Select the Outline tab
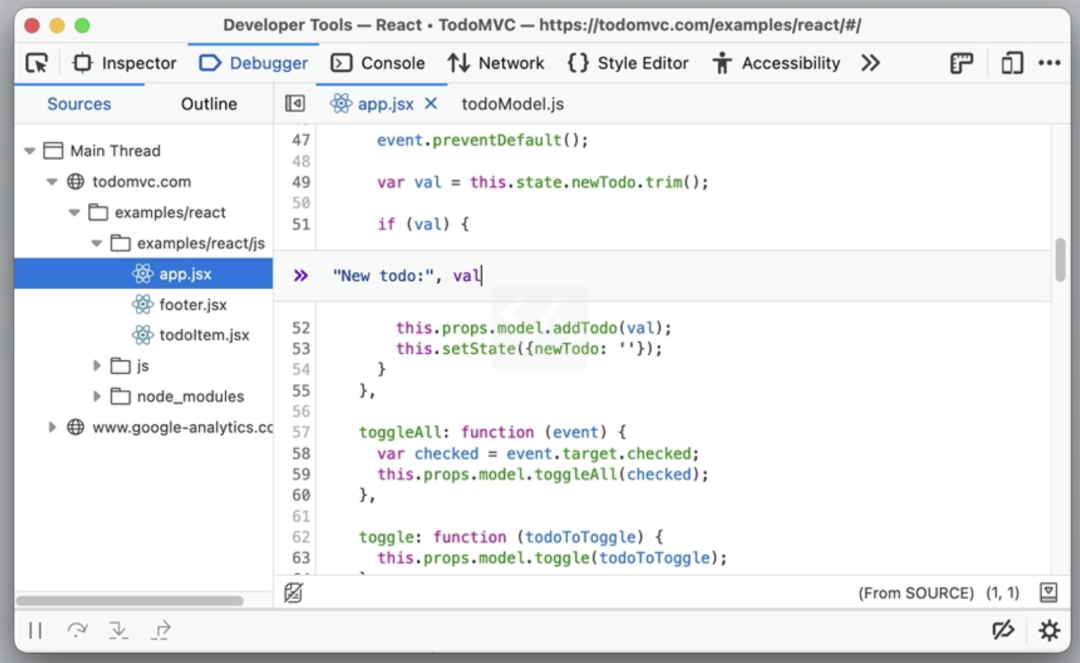1080x663 pixels. pos(209,104)
